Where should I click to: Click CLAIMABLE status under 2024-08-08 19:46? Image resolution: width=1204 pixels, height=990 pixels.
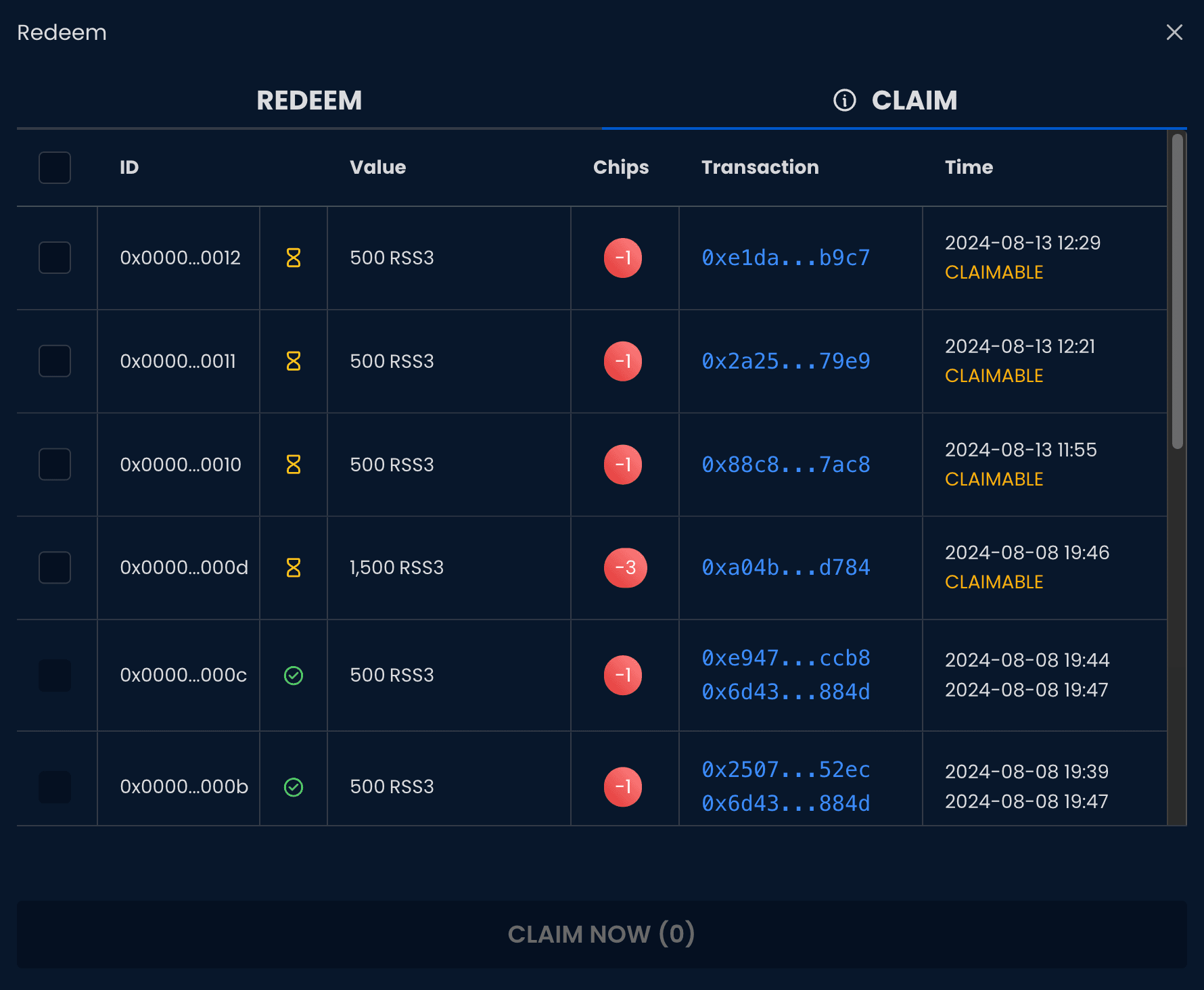click(994, 582)
